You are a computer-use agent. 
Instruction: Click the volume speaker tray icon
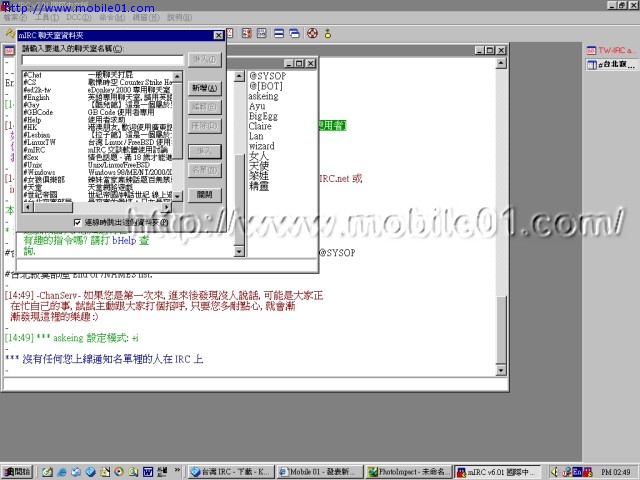click(x=554, y=472)
